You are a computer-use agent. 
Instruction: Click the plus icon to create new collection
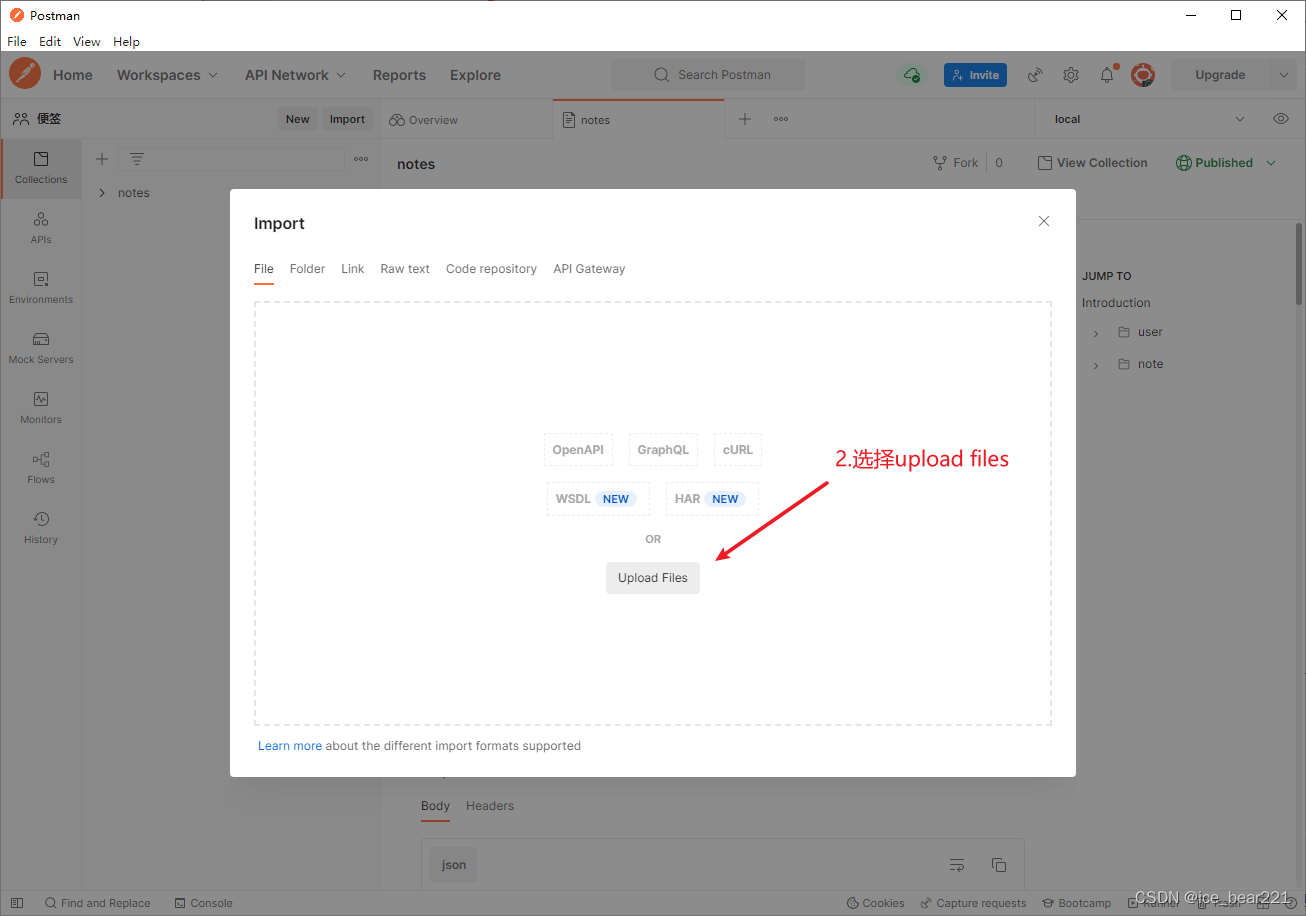[x=102, y=159]
